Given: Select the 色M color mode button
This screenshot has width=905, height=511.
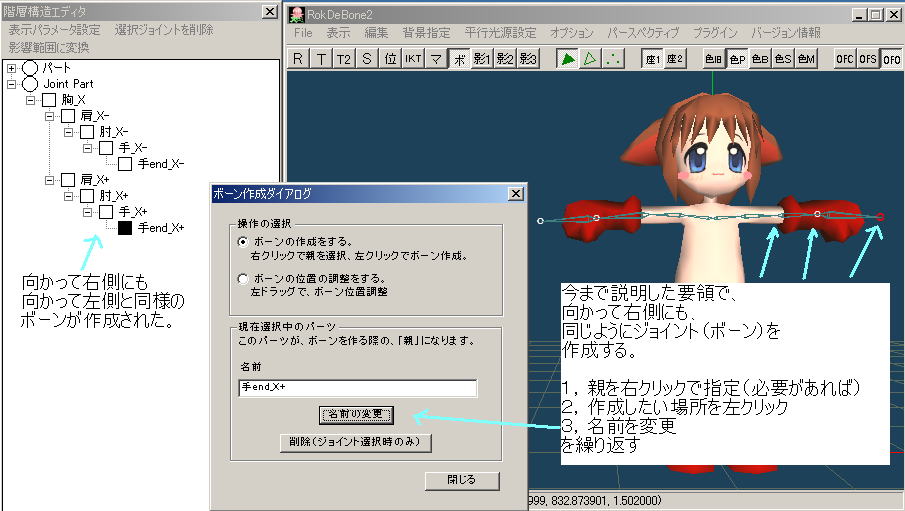Looking at the screenshot, I should pos(806,58).
